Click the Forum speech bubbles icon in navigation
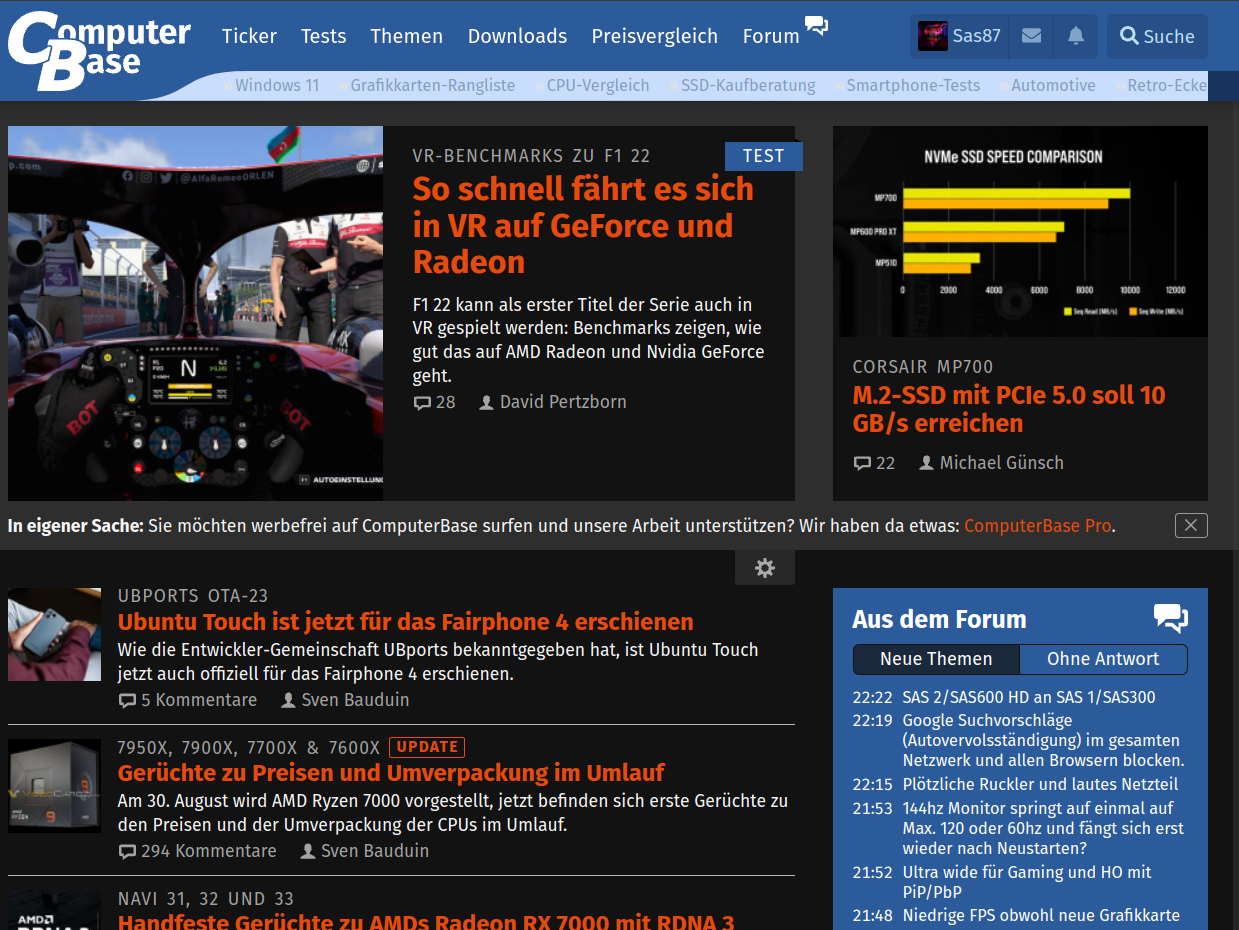Viewport: 1239px width, 930px height. (816, 26)
